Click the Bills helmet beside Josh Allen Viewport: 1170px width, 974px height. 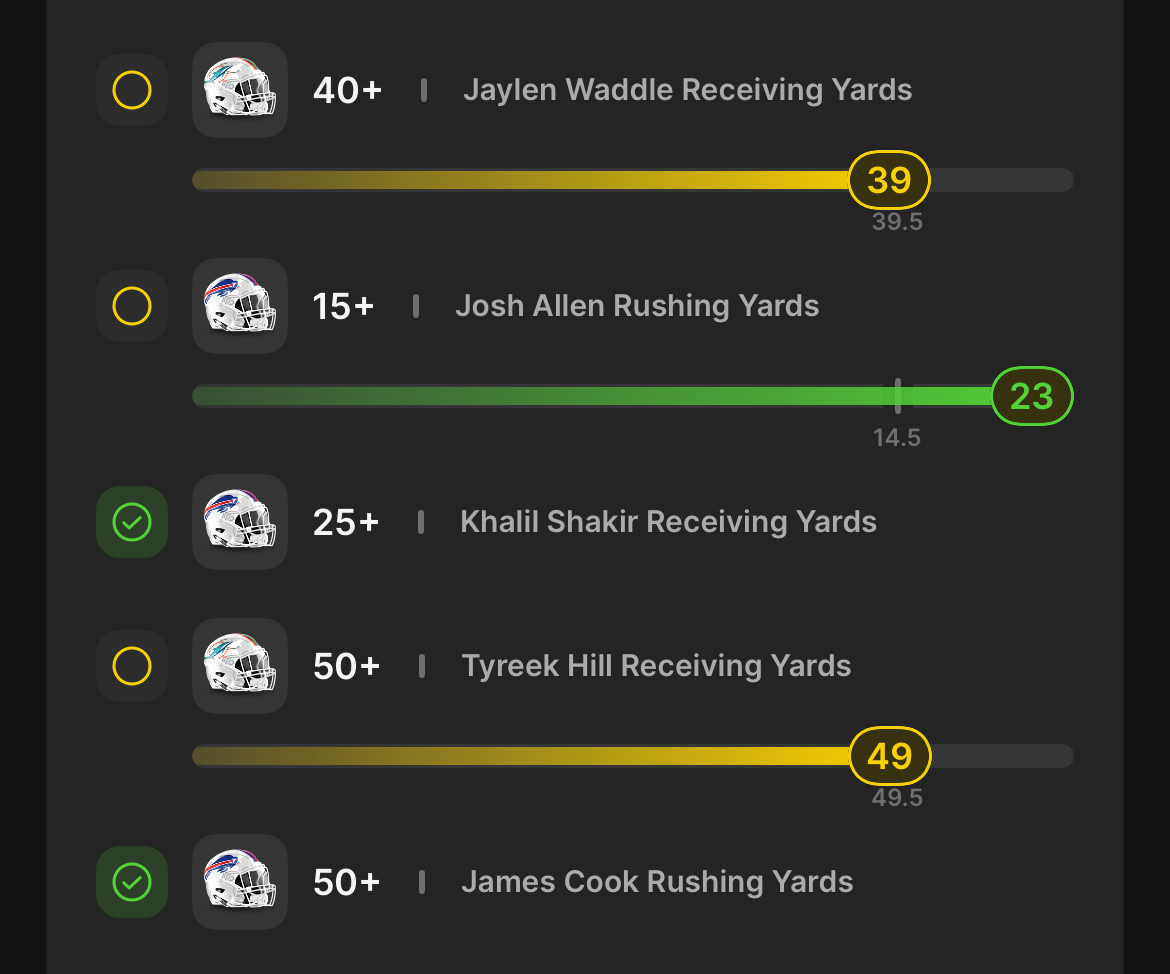point(240,306)
